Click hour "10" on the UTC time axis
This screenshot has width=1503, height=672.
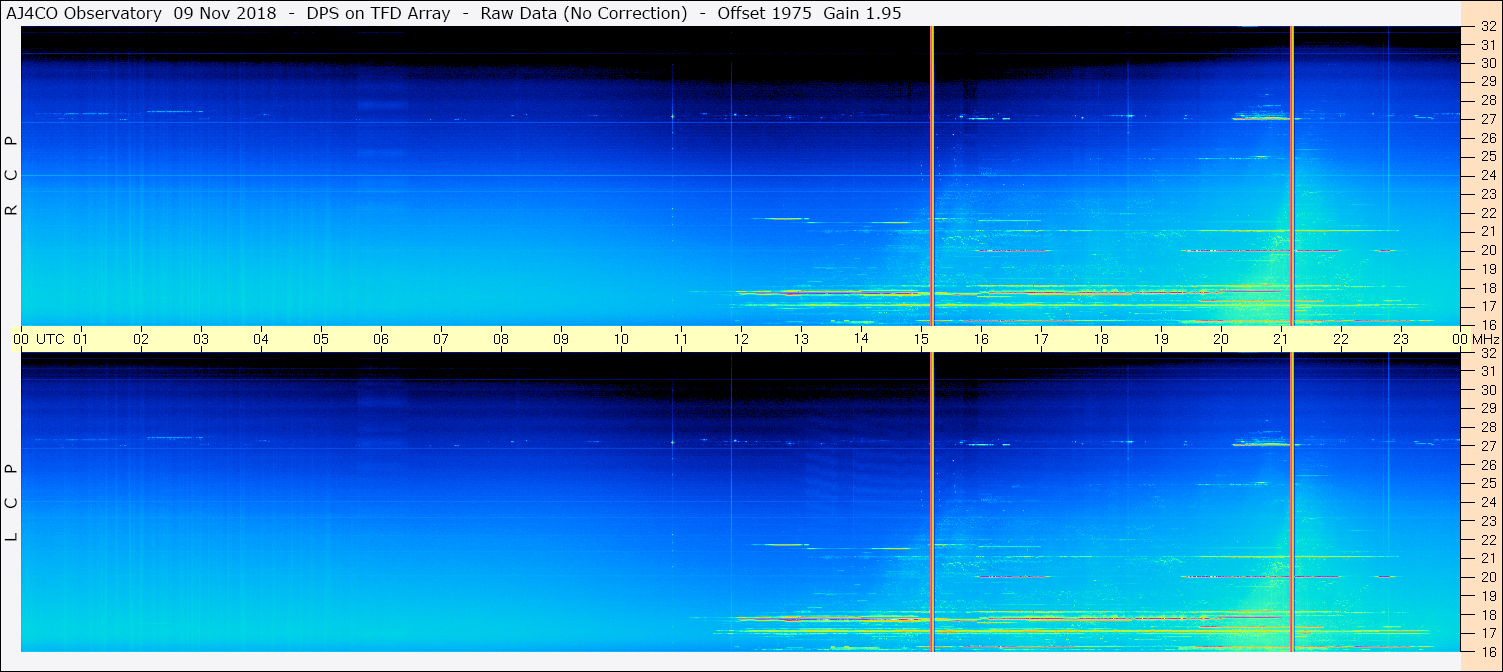(621, 339)
